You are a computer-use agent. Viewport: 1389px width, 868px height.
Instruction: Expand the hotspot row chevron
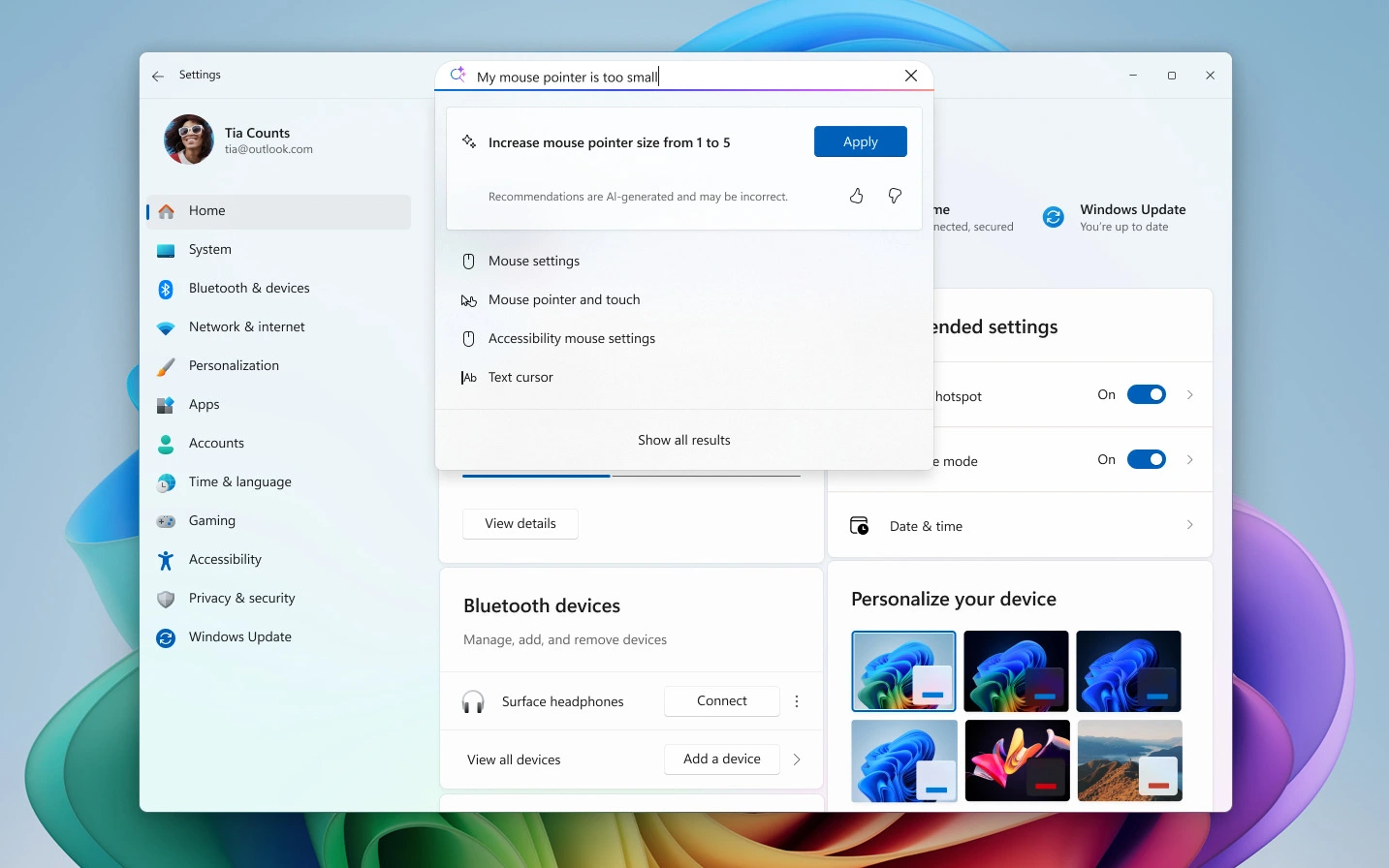(1190, 394)
